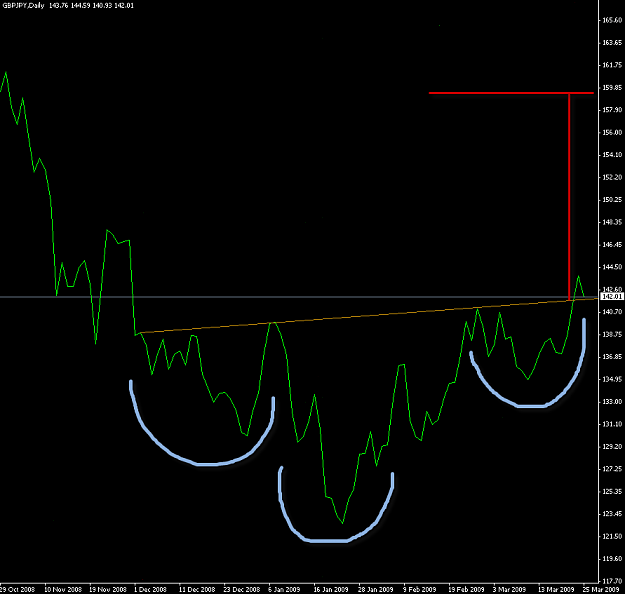Click the 144.50 price axis label

click(x=612, y=267)
